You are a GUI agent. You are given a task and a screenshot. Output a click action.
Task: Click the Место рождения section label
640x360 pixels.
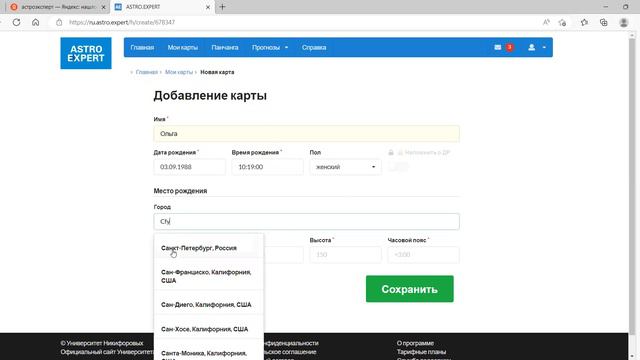tap(180, 191)
